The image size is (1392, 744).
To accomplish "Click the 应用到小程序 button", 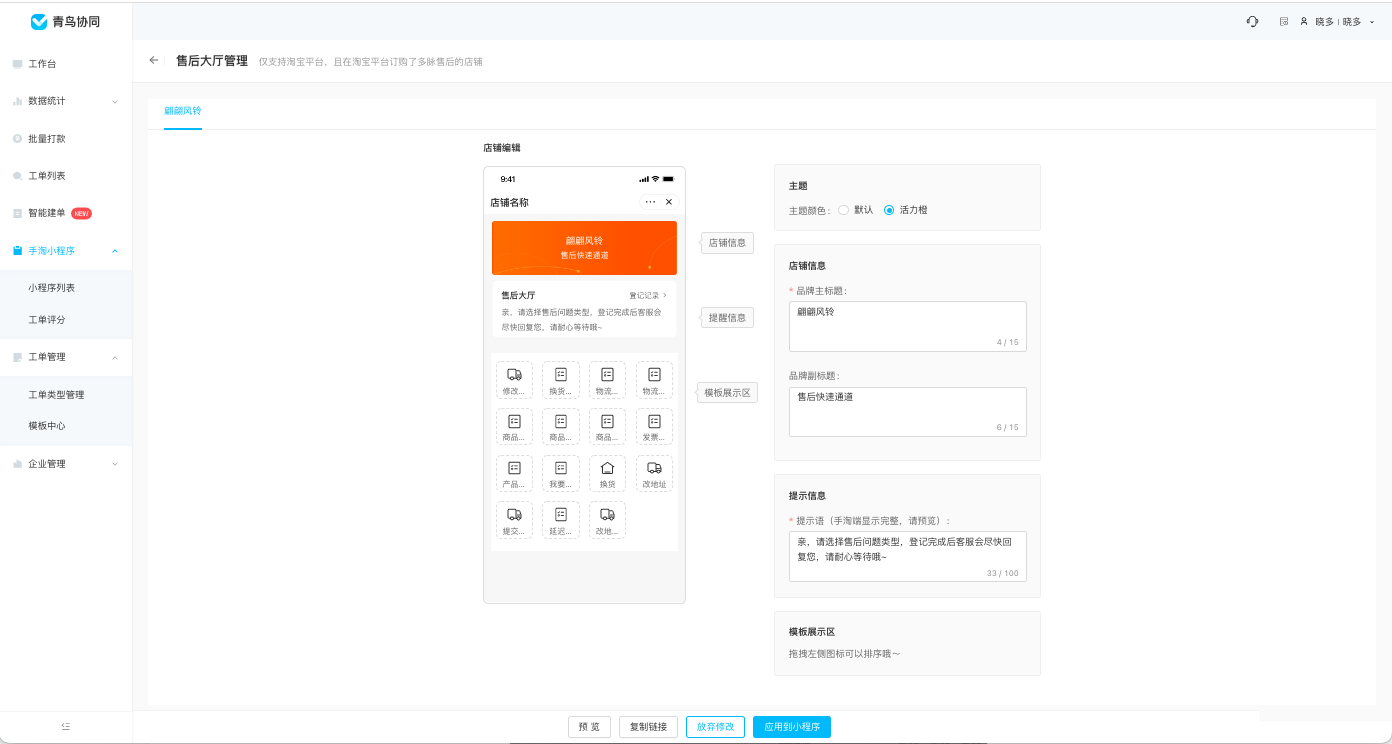I will [x=792, y=727].
